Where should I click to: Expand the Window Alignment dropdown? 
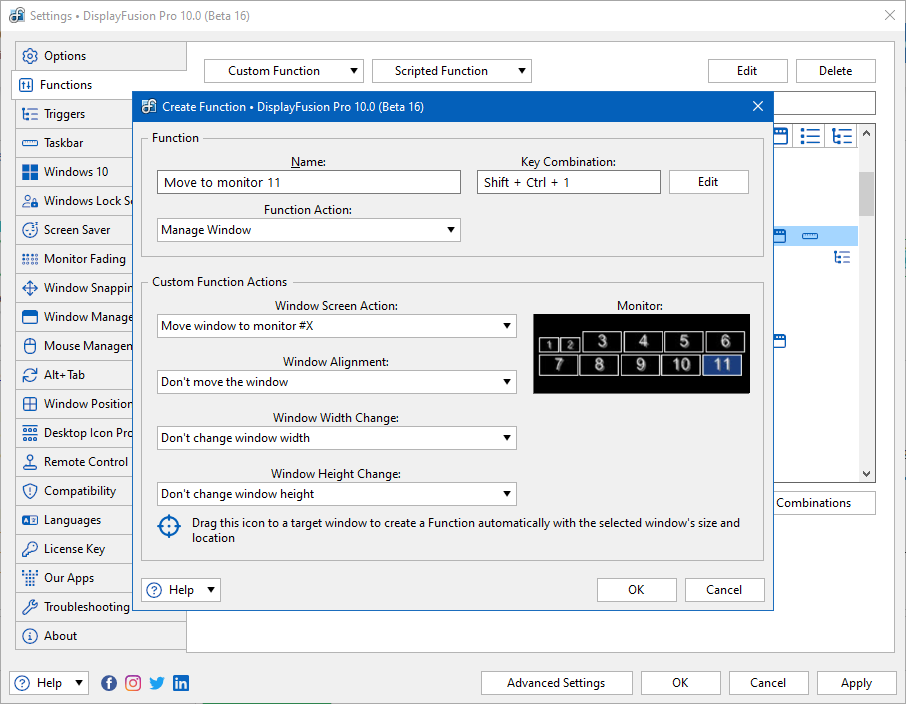(x=337, y=382)
